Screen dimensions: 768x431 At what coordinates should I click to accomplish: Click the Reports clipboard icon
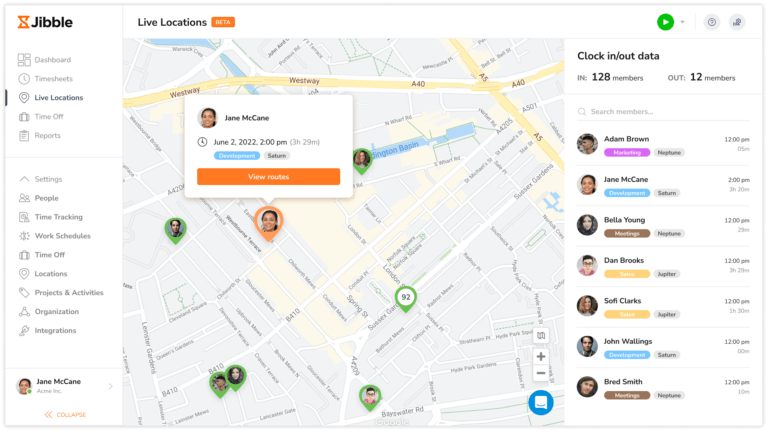tap(24, 136)
